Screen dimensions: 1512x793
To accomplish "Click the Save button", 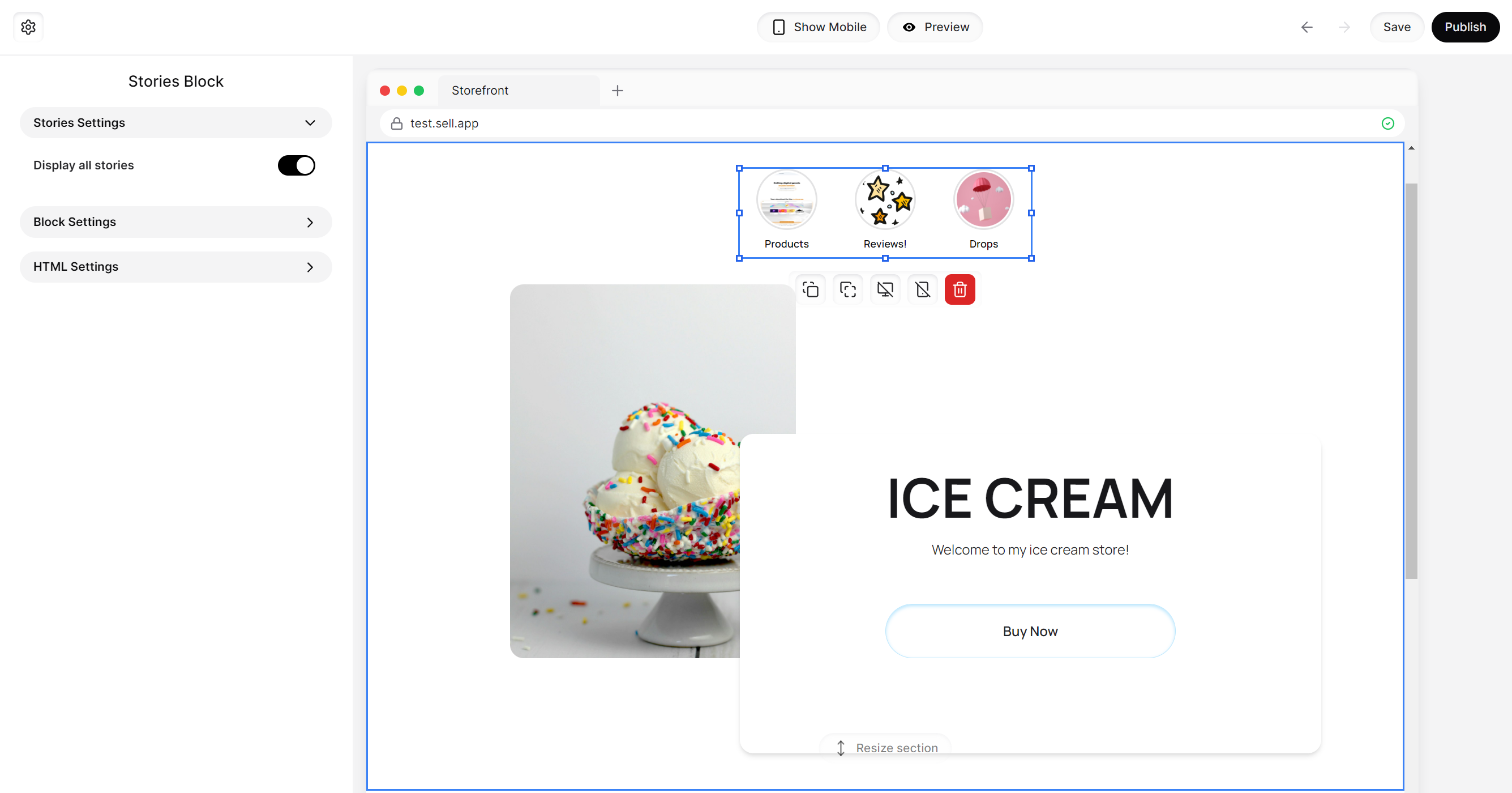I will click(1397, 27).
